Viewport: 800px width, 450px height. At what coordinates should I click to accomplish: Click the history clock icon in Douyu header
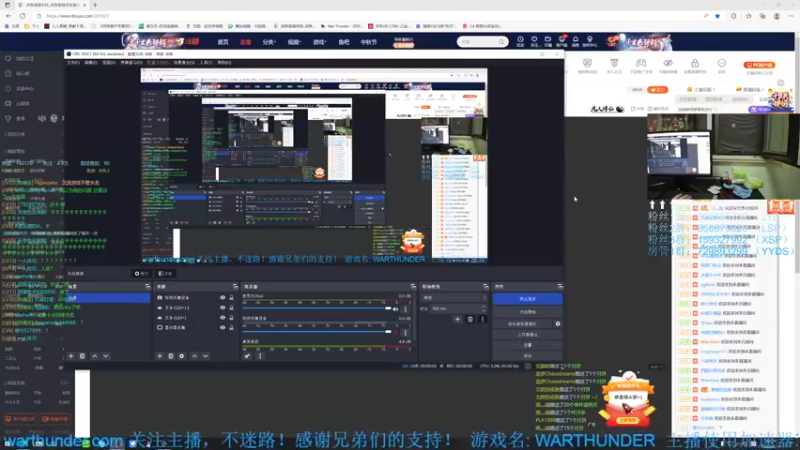pos(520,41)
